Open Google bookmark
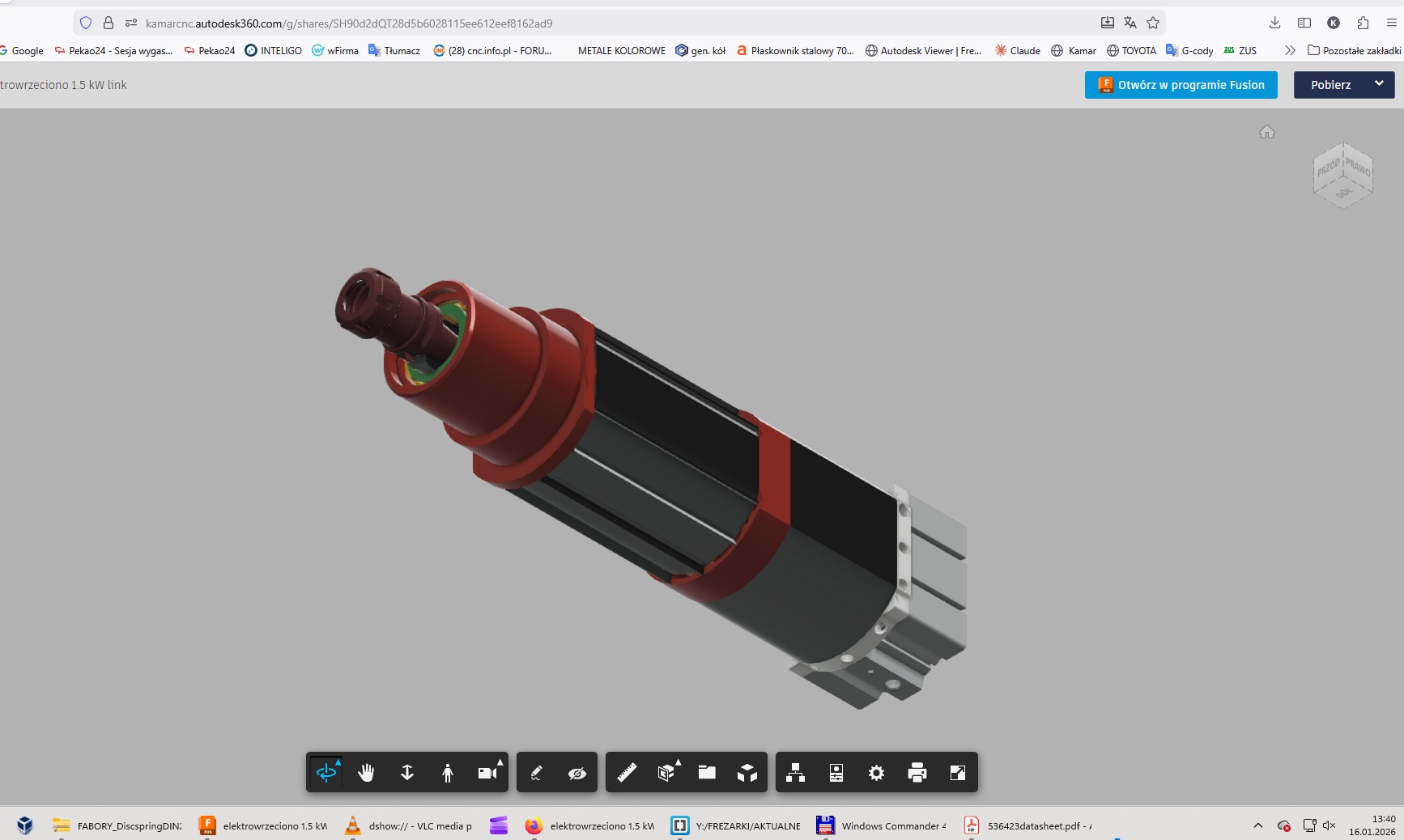 [x=22, y=50]
